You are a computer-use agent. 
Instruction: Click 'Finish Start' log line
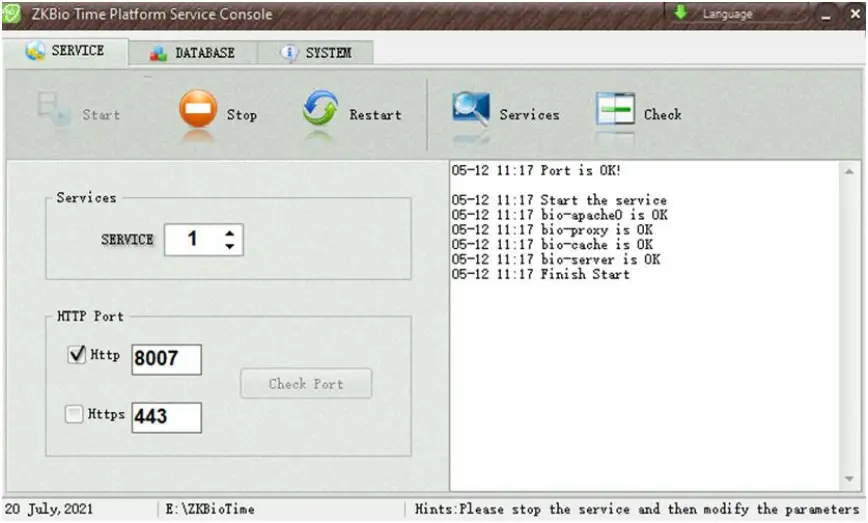coord(541,275)
